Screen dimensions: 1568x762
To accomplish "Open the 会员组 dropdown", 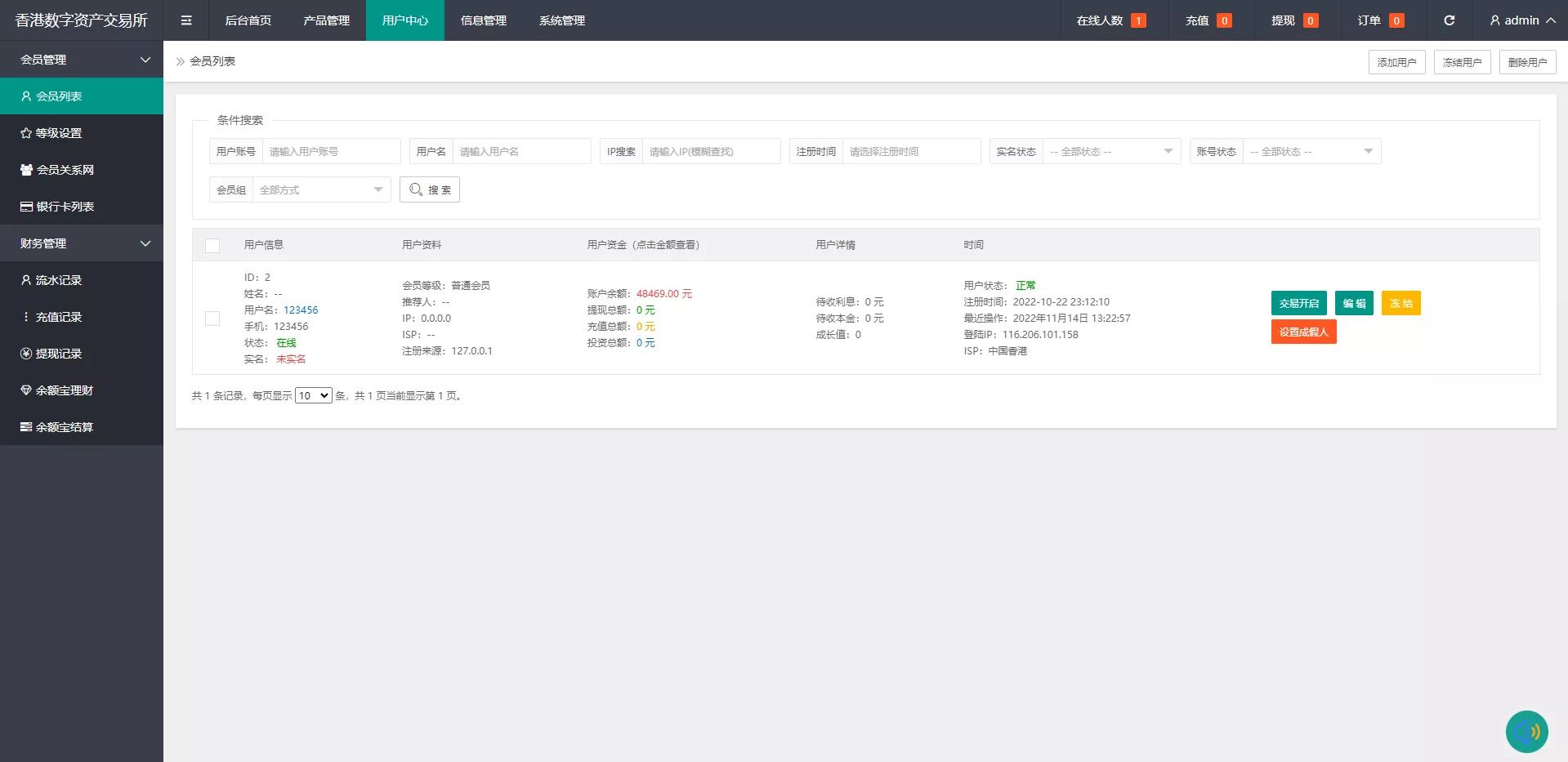I will tap(321, 189).
